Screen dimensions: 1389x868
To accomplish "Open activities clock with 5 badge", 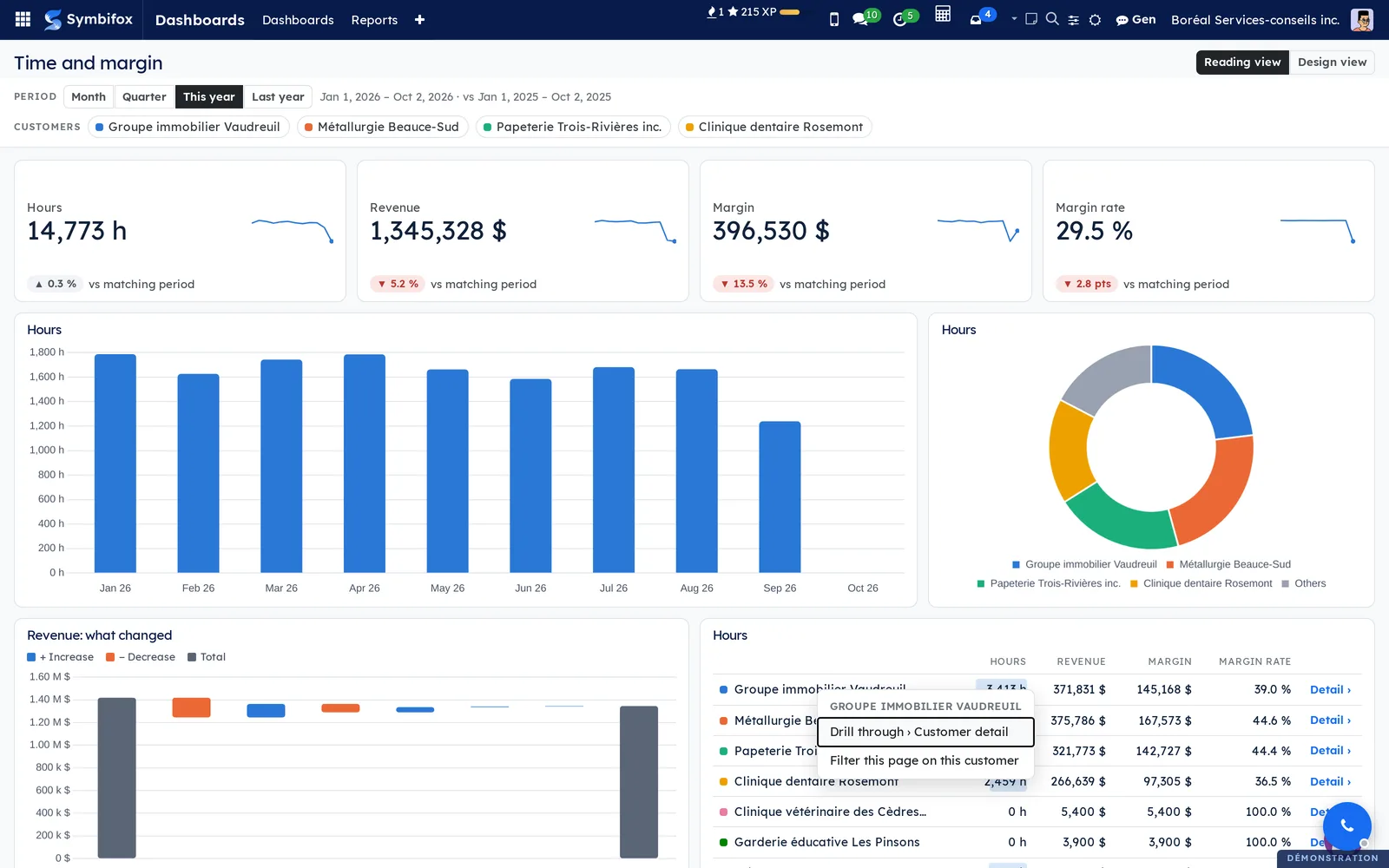I will click(905, 17).
